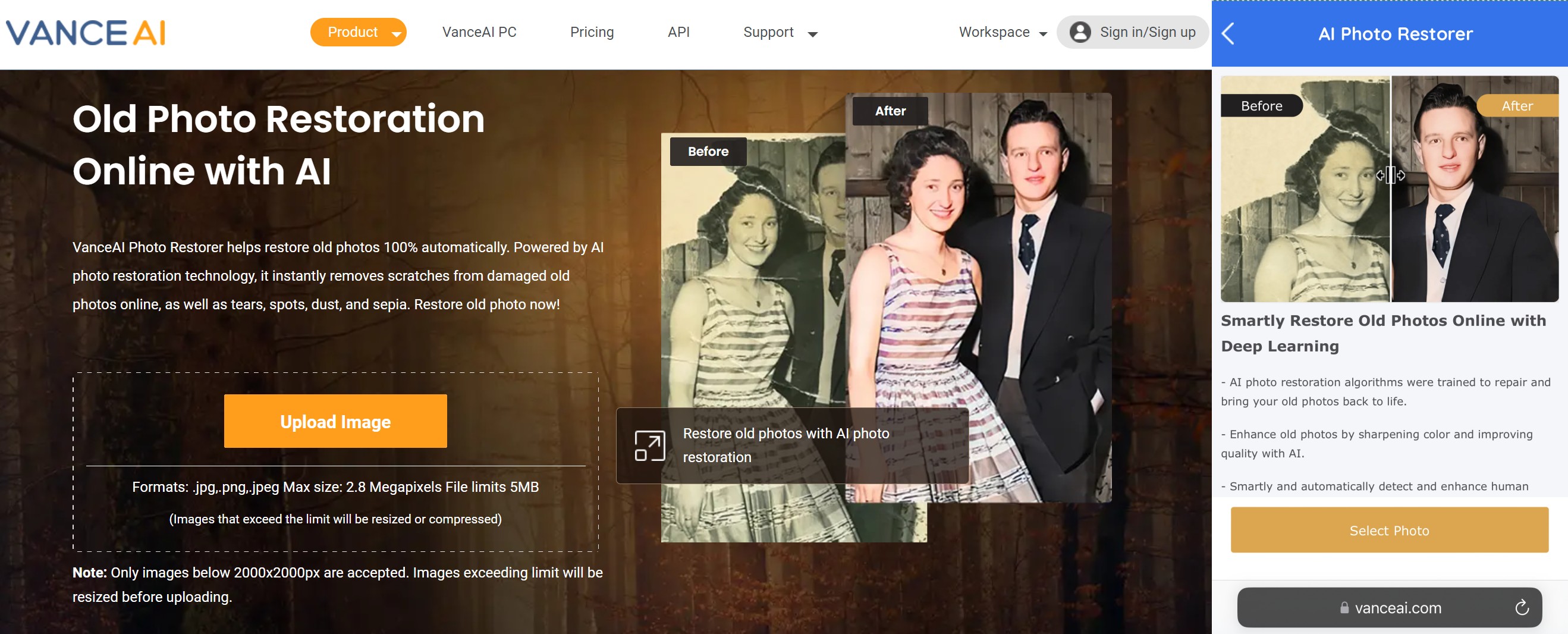
Task: Open the Product dropdown menu
Action: coord(358,32)
